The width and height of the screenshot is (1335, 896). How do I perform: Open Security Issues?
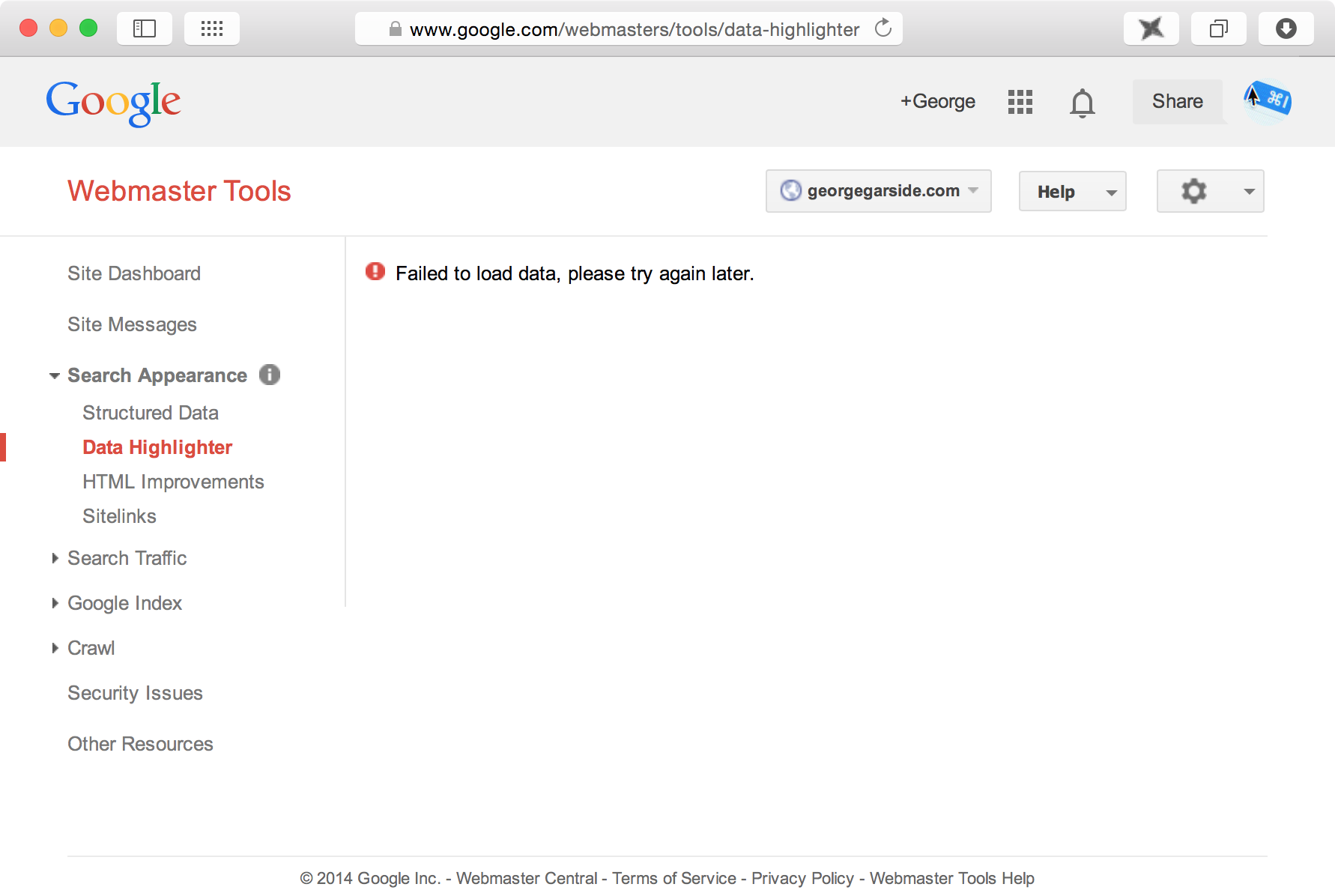coord(135,693)
